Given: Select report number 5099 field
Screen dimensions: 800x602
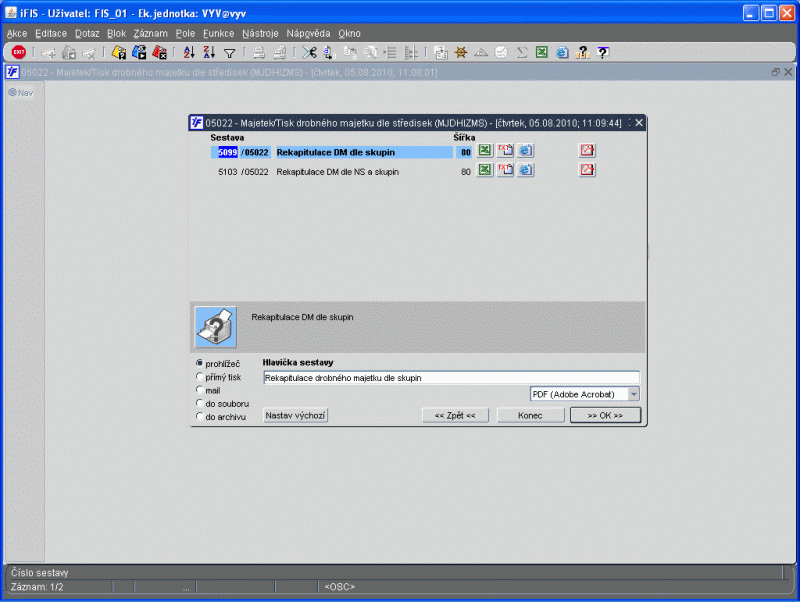Looking at the screenshot, I should click(228, 152).
